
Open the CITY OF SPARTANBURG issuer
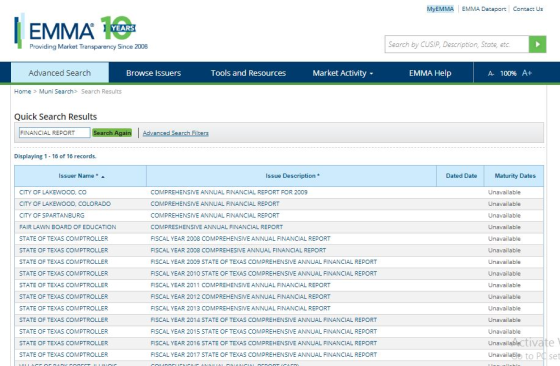click(52, 215)
